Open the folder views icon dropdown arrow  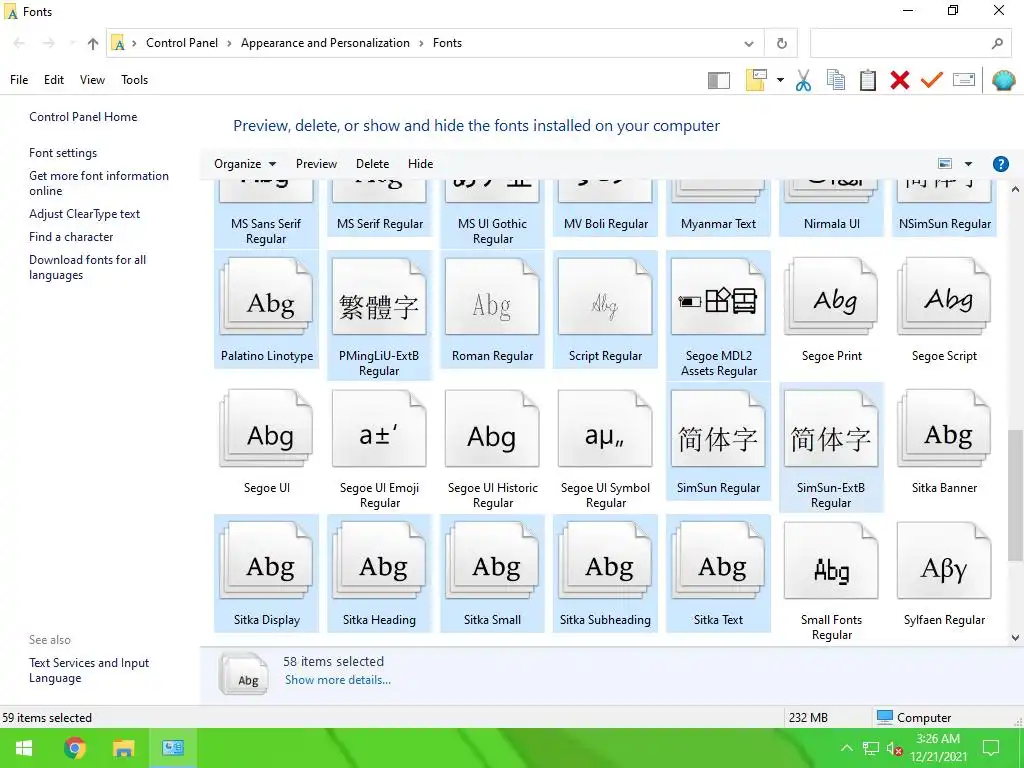tap(780, 80)
